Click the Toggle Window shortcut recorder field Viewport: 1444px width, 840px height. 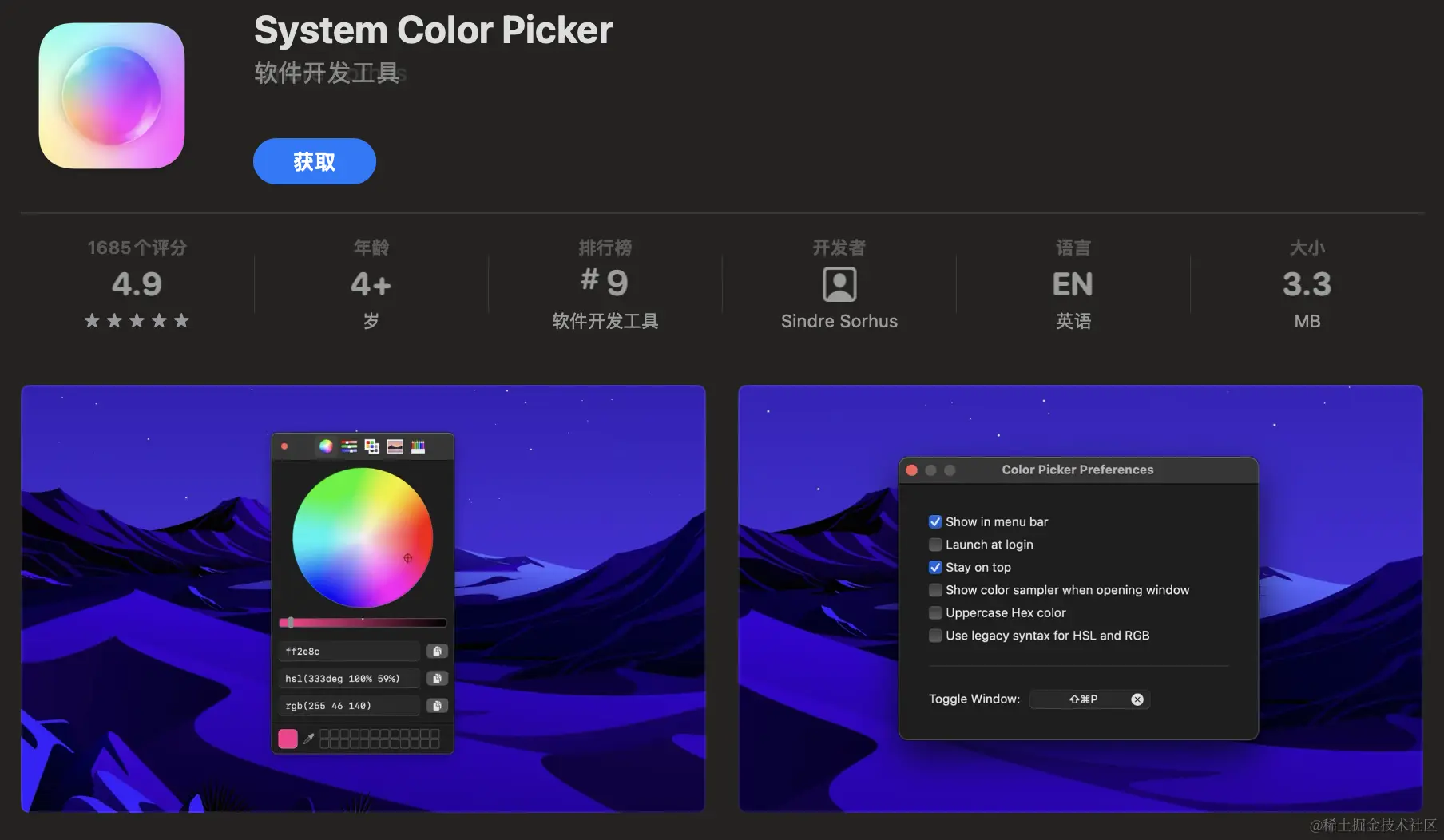tap(1089, 699)
